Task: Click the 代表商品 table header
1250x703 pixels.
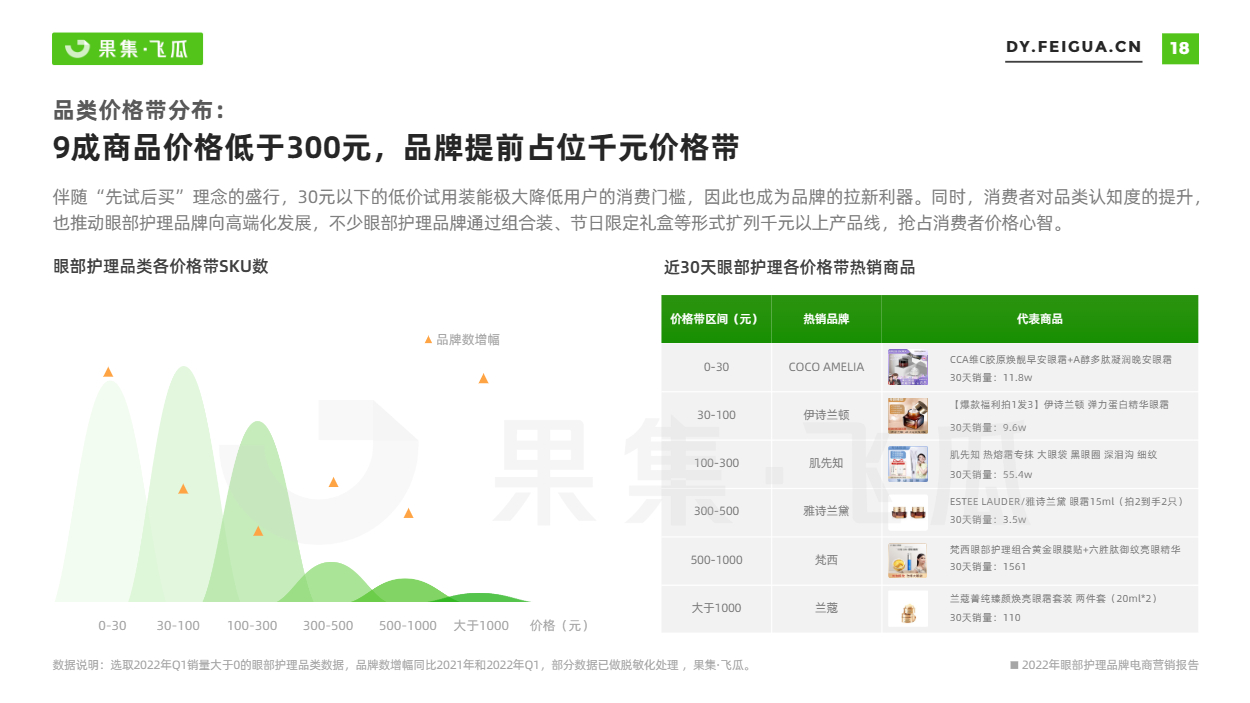Action: [1040, 319]
